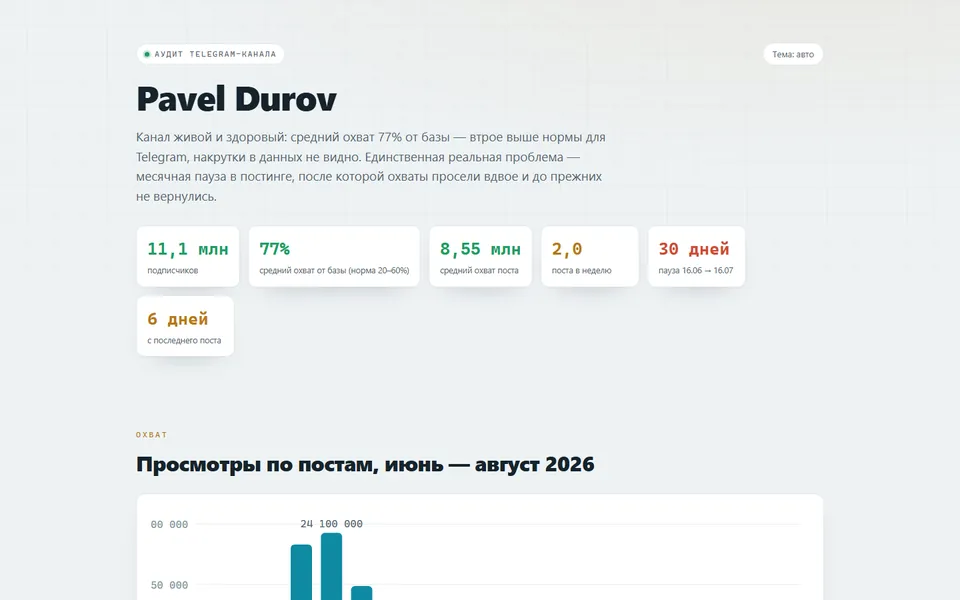960x600 pixels.
Task: Click the green status dot in badge
Action: (147, 54)
